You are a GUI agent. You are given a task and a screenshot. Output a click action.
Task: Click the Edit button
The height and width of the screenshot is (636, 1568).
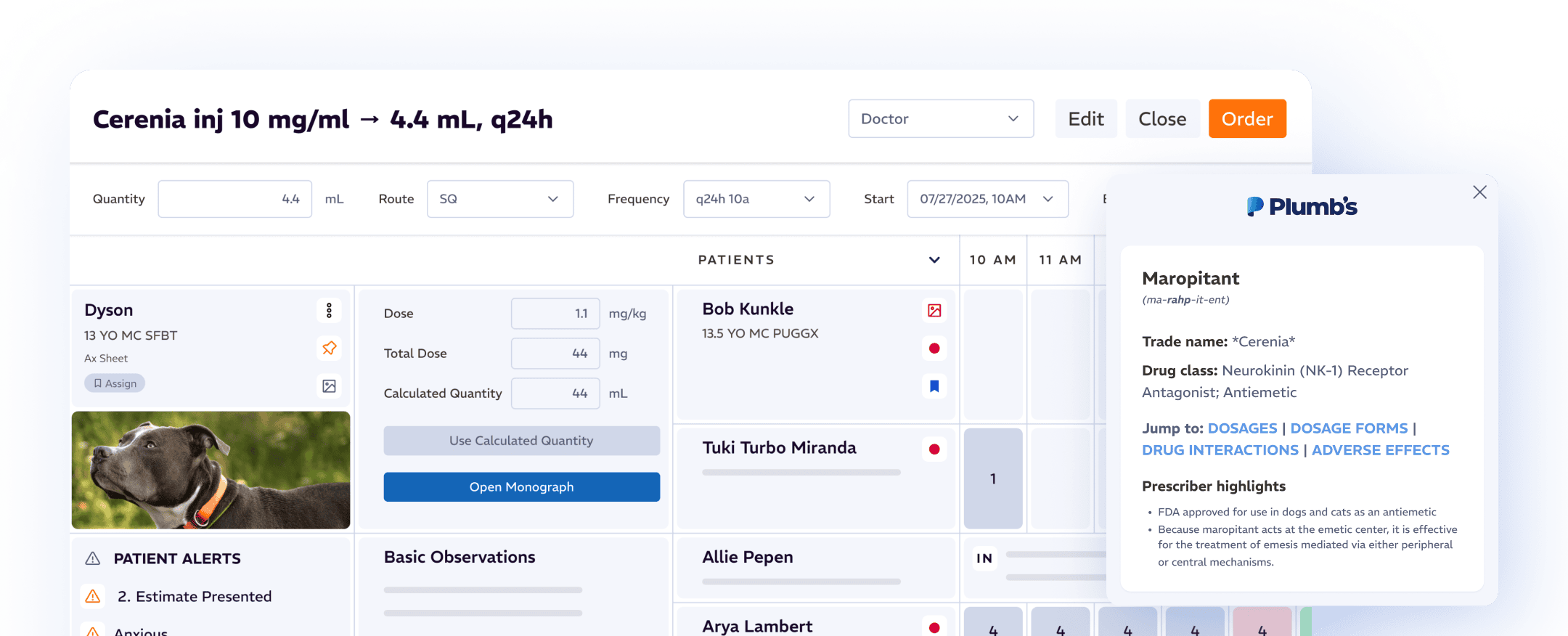click(1086, 118)
